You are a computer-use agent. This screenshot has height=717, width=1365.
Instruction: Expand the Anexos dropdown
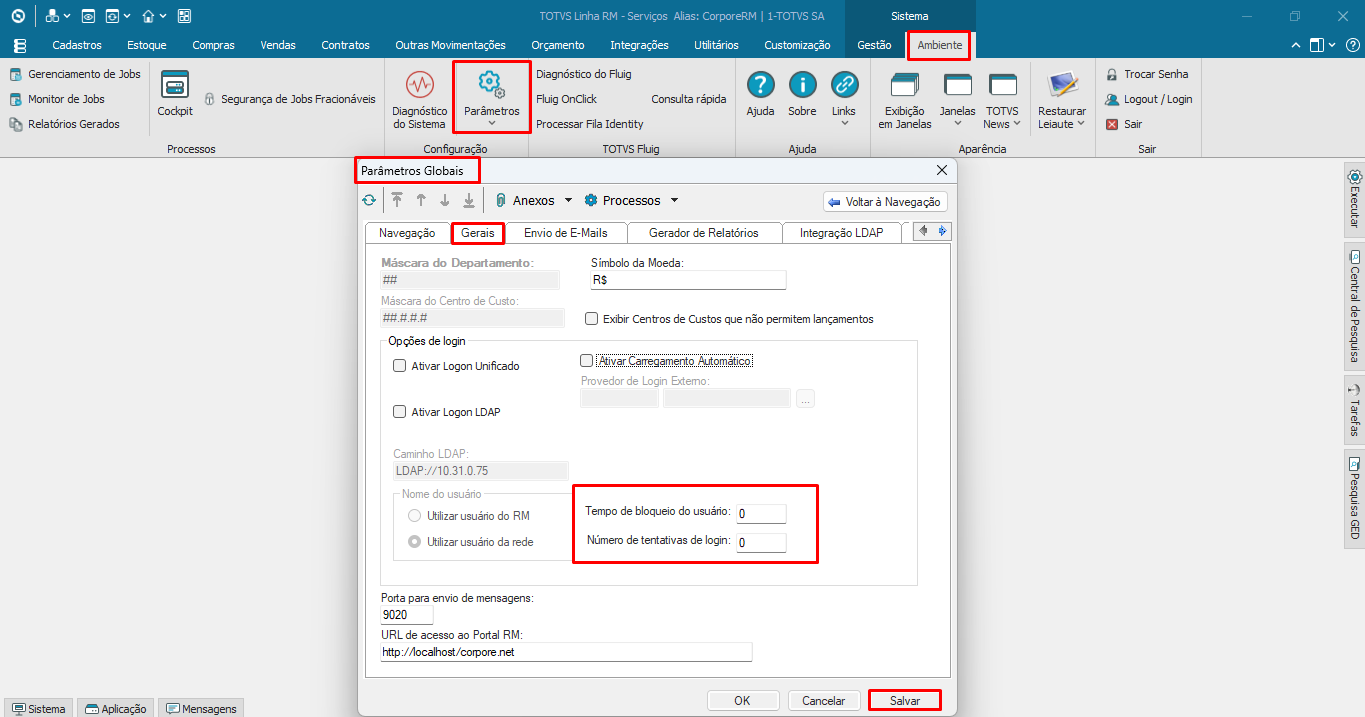point(569,200)
